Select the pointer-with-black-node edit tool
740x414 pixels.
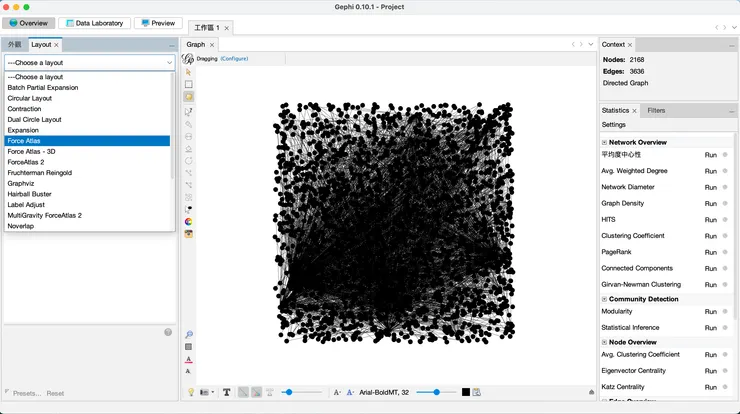pos(188,210)
